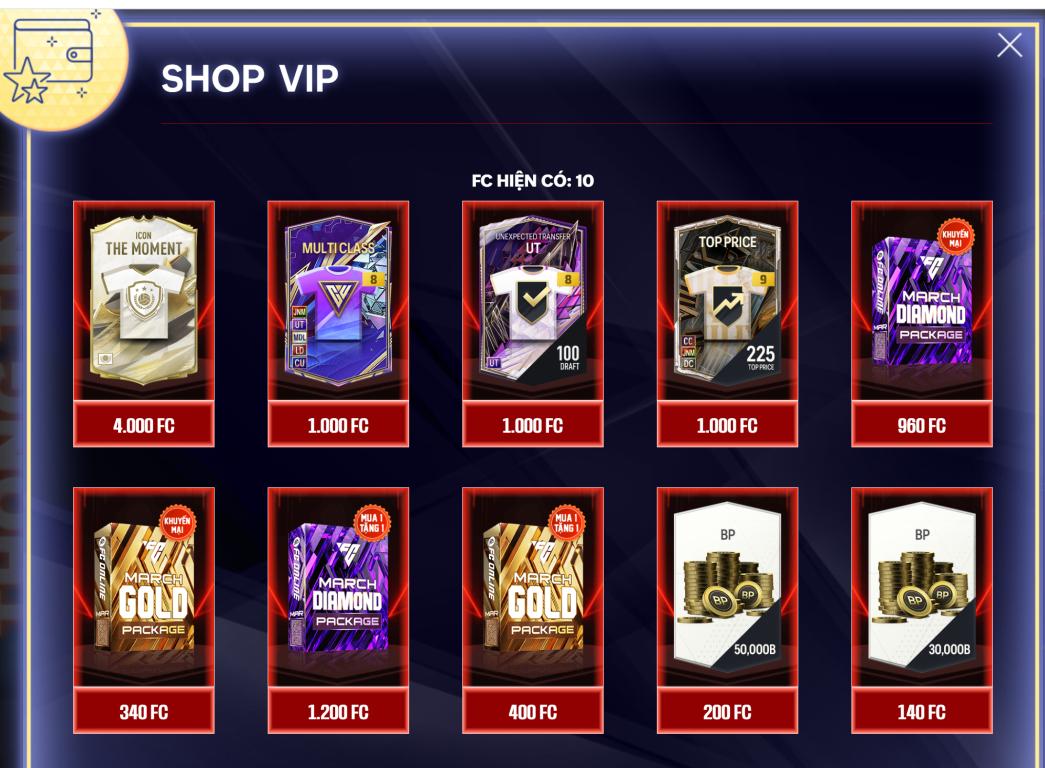Buy item priced 4.000 FC

pos(143,425)
